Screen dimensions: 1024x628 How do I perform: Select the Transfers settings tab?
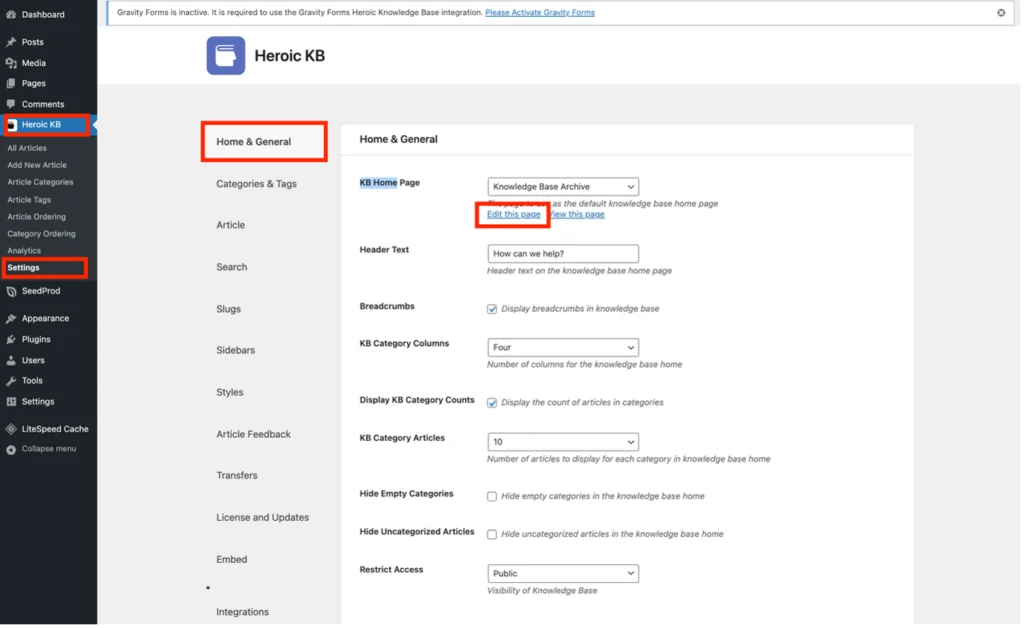click(237, 476)
